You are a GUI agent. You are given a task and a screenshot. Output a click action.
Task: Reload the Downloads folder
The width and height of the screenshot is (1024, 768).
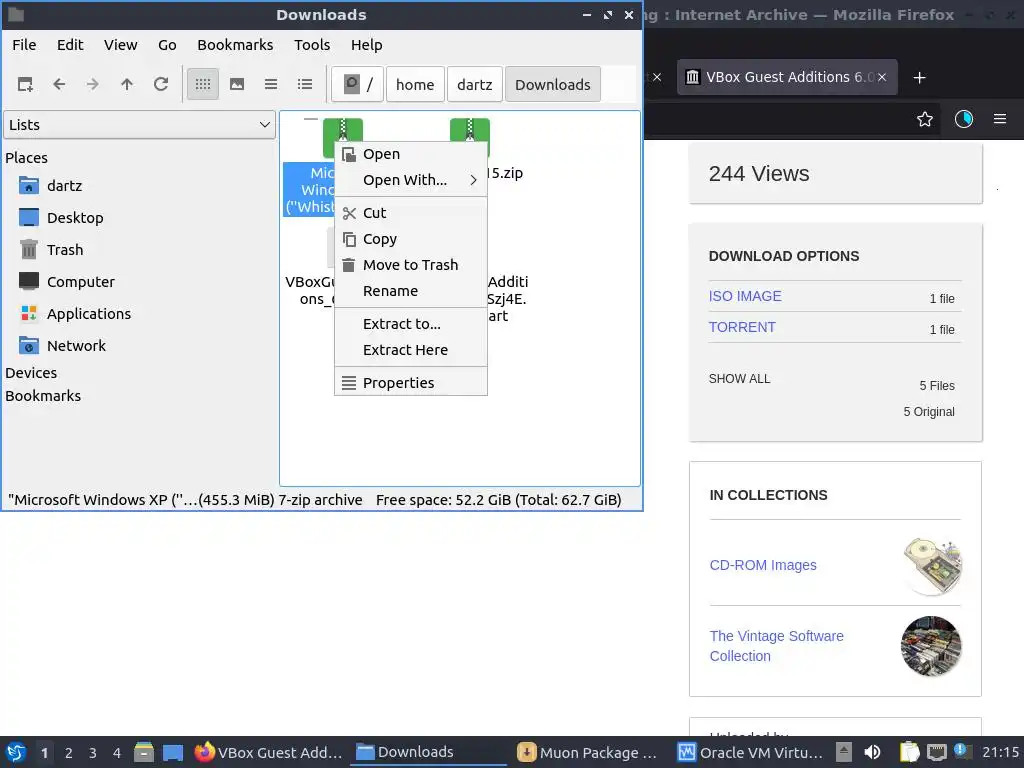point(161,84)
